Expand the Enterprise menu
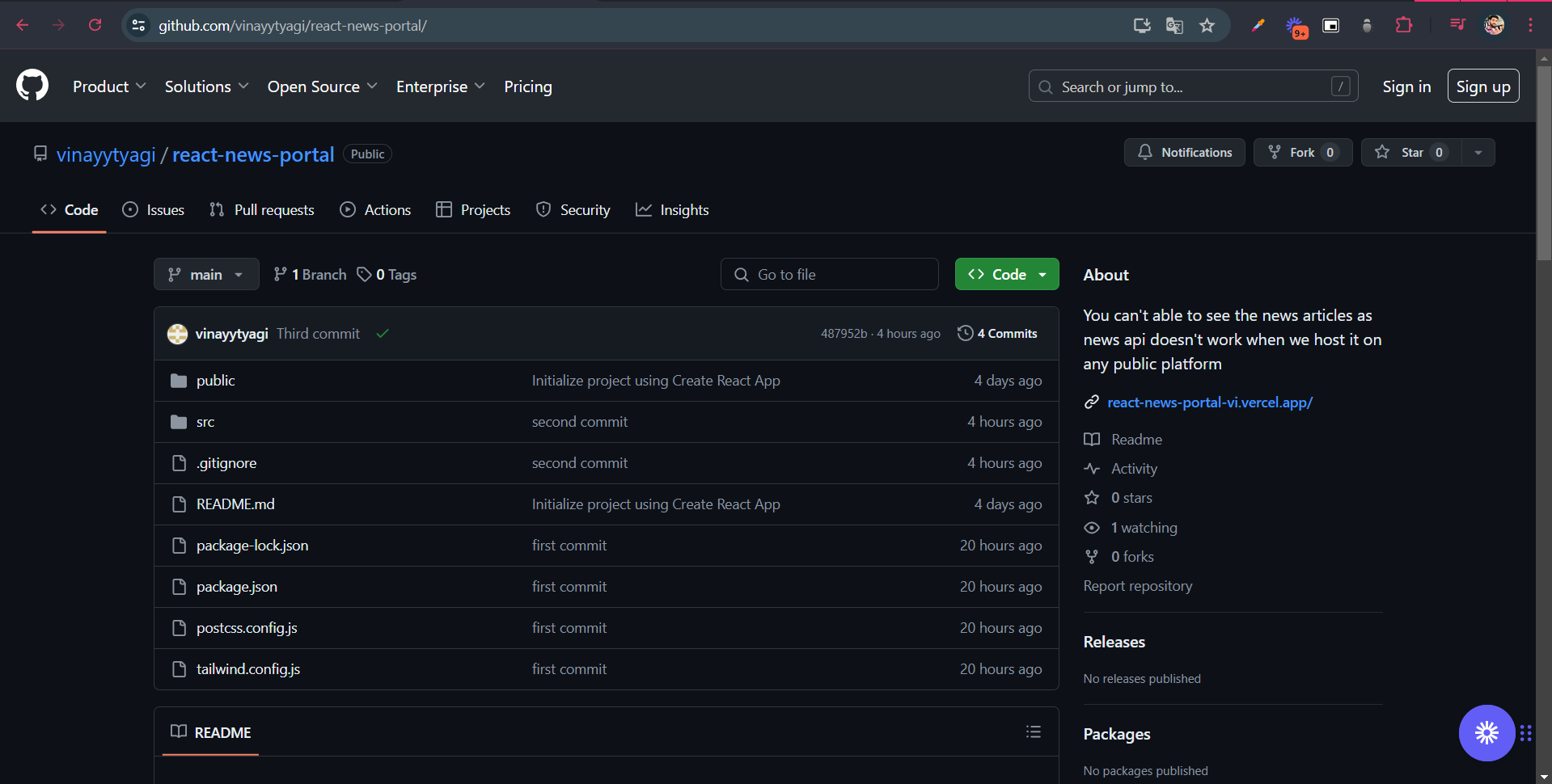 tap(440, 86)
